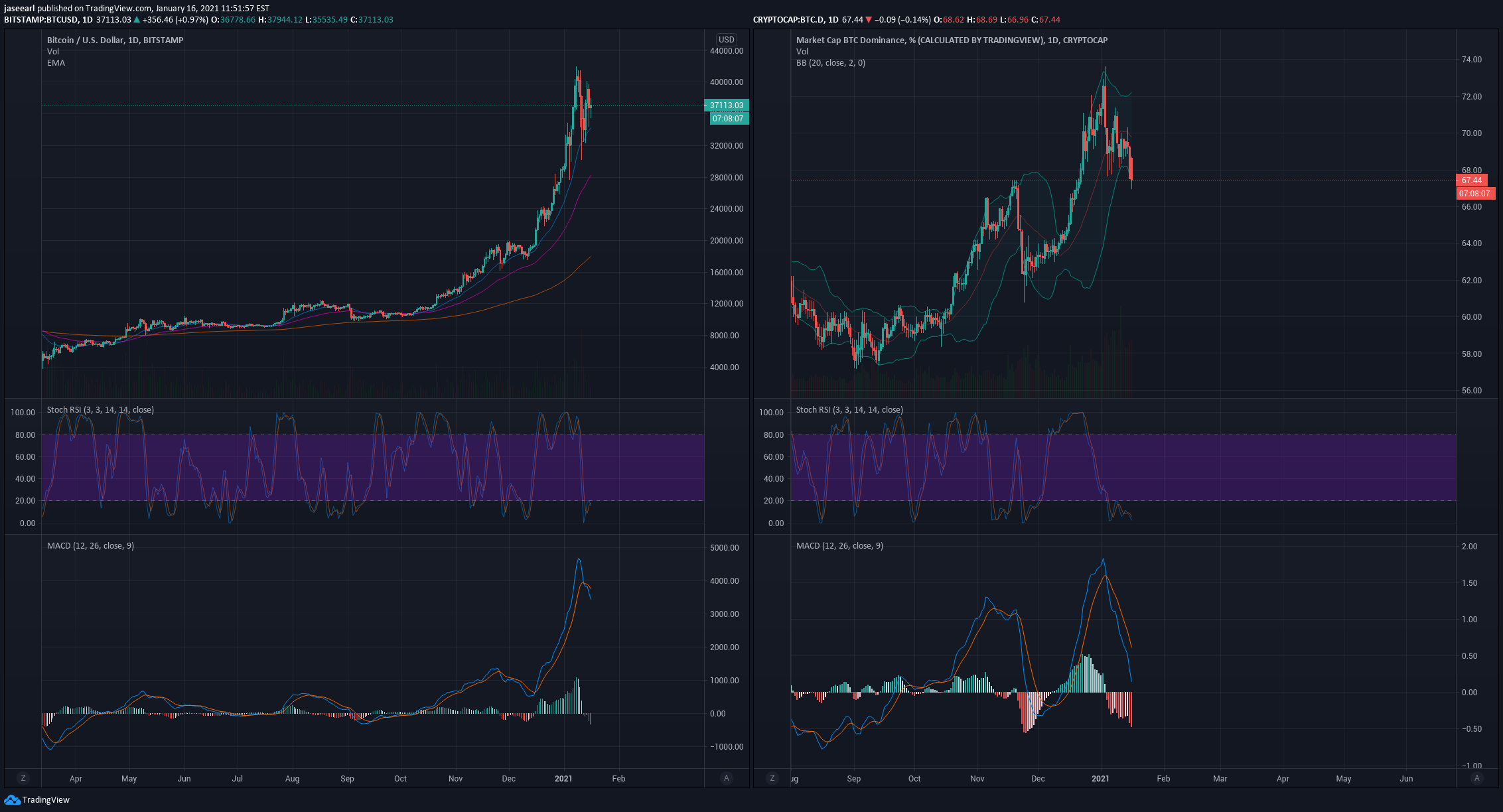
Task: Click CRYPTOCAP:BTC.D symbol in header
Action: coord(788,20)
